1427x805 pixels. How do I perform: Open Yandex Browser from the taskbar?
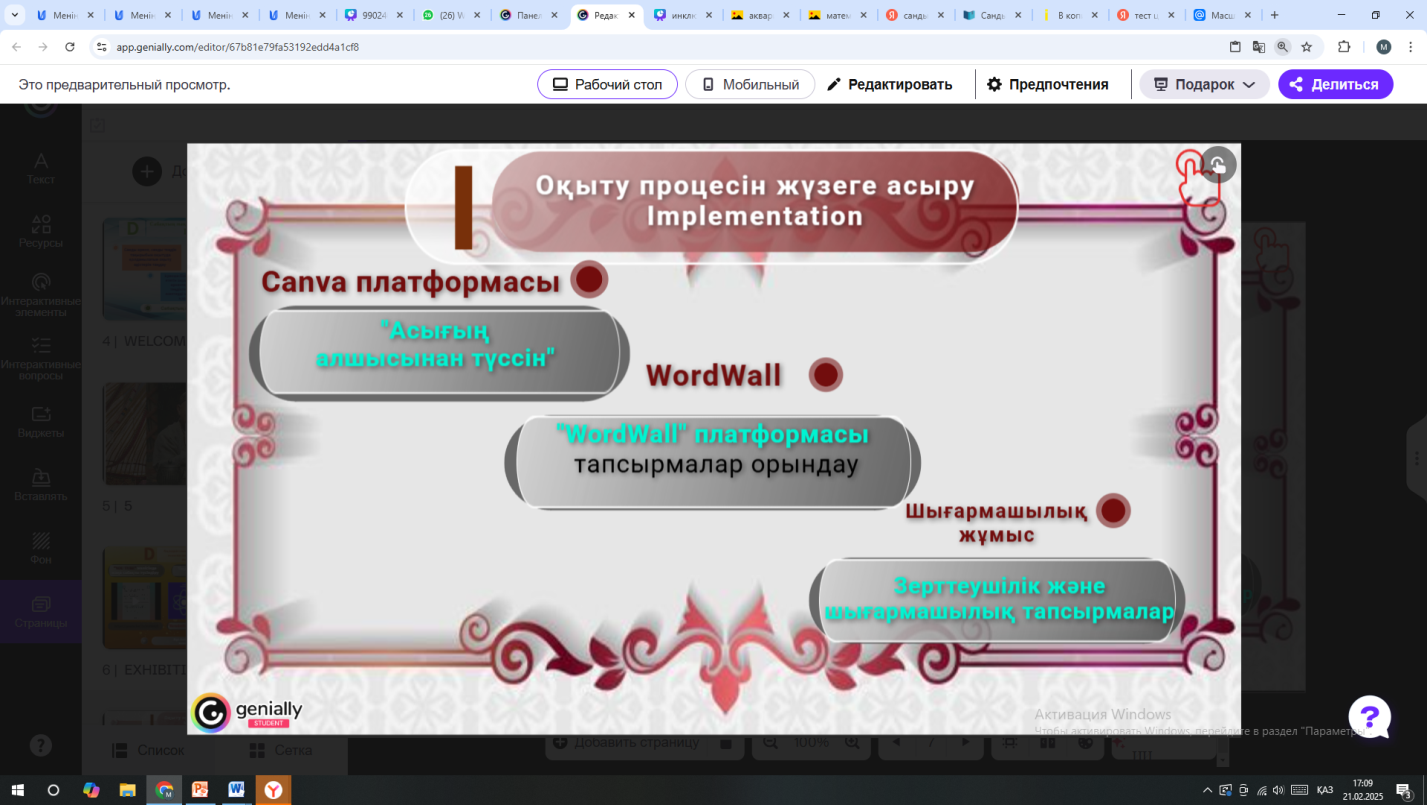click(273, 790)
